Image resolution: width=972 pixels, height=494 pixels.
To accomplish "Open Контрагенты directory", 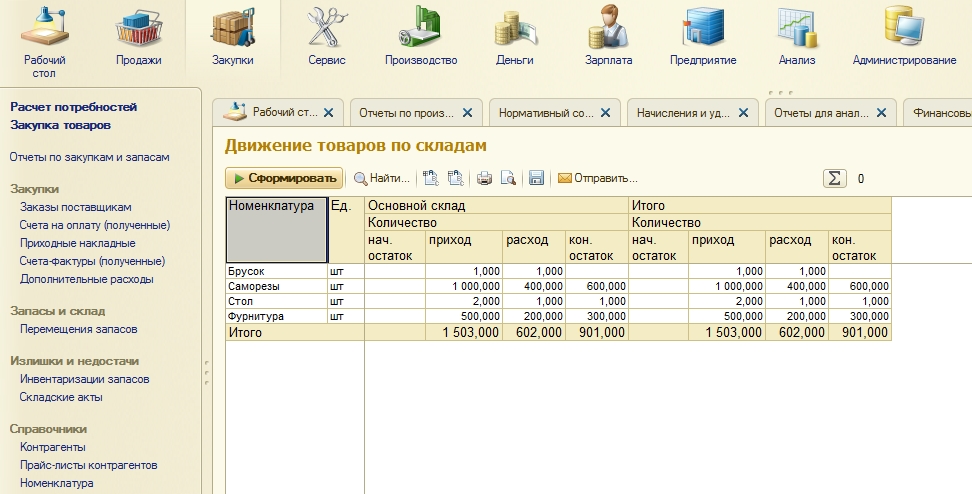I will (x=53, y=447).
